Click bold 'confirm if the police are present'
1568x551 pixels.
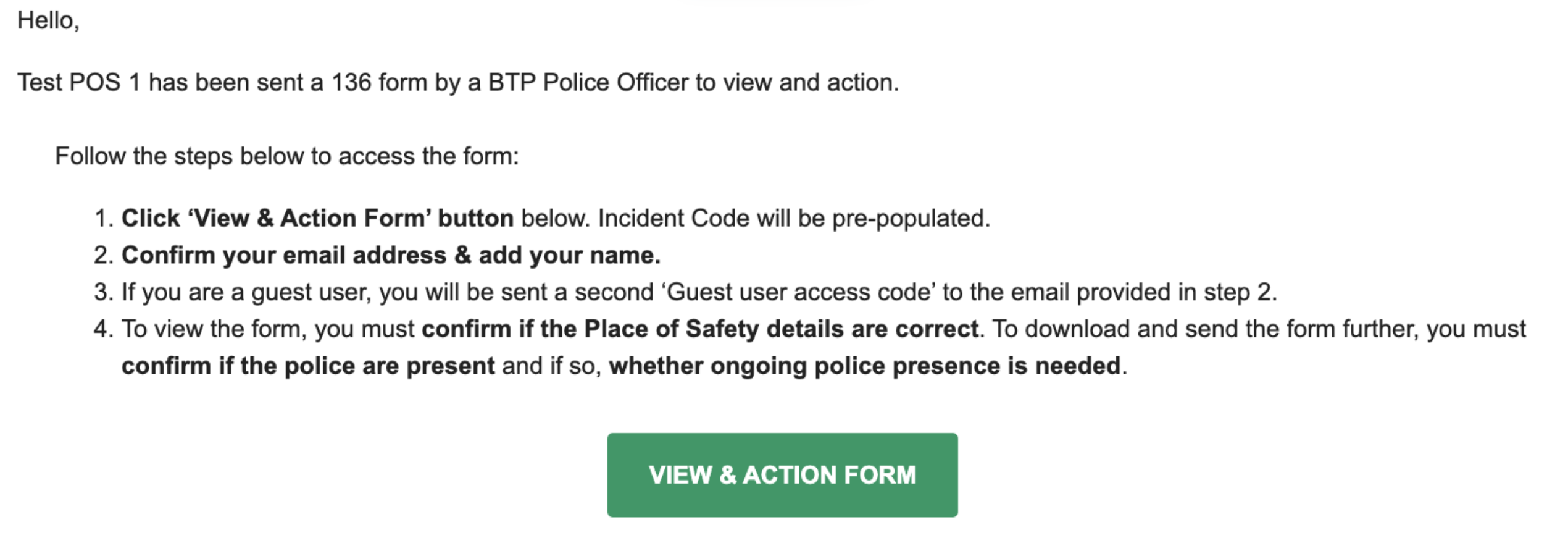(308, 366)
